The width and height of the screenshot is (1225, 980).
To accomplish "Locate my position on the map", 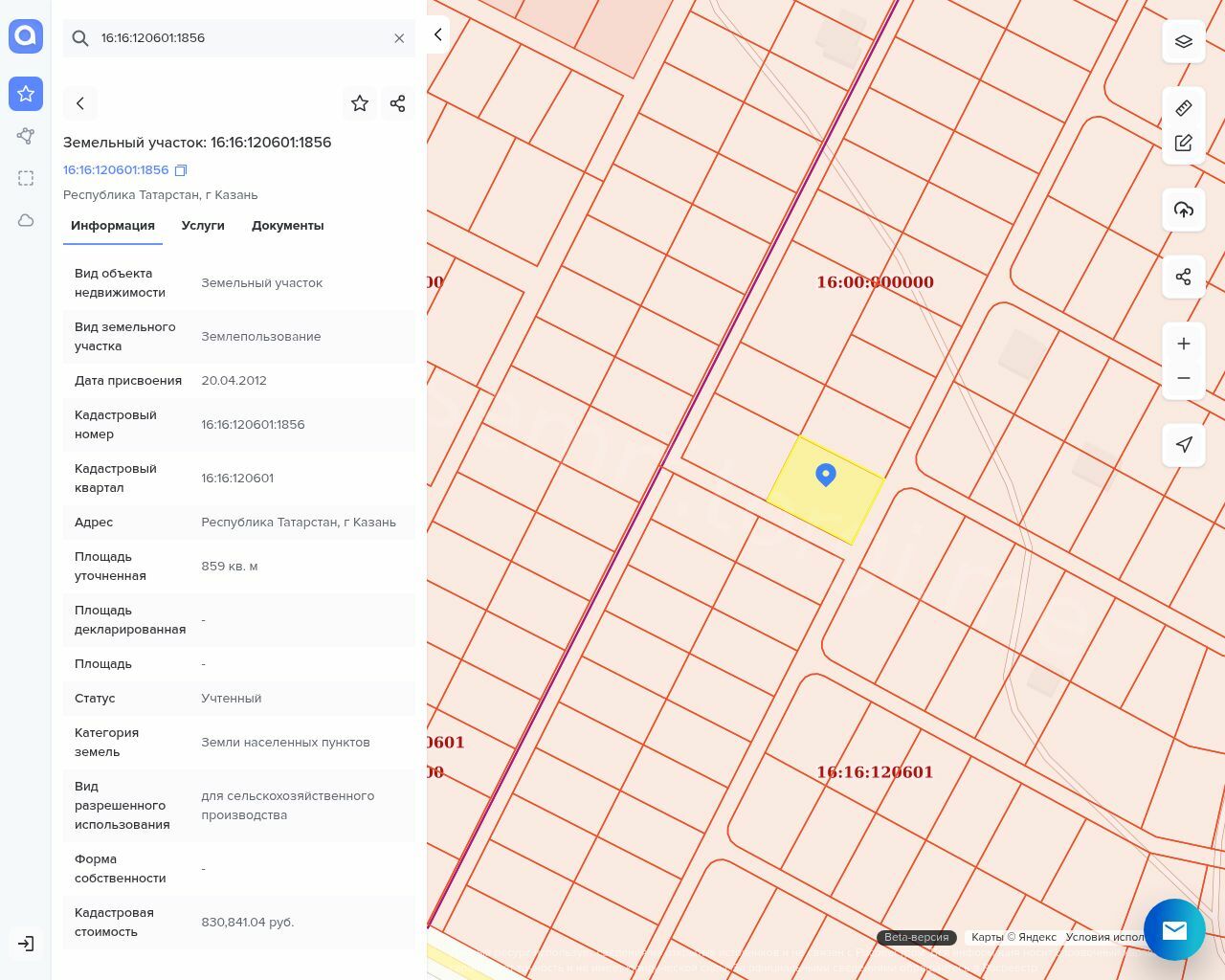I will coord(1184,444).
